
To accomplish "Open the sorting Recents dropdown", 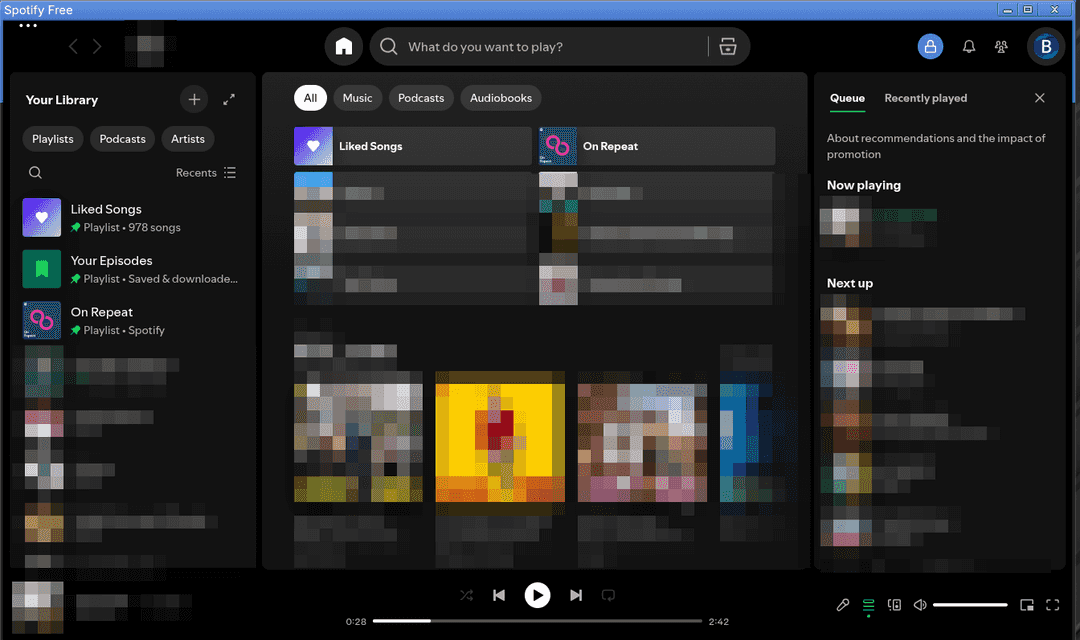I will click(197, 172).
